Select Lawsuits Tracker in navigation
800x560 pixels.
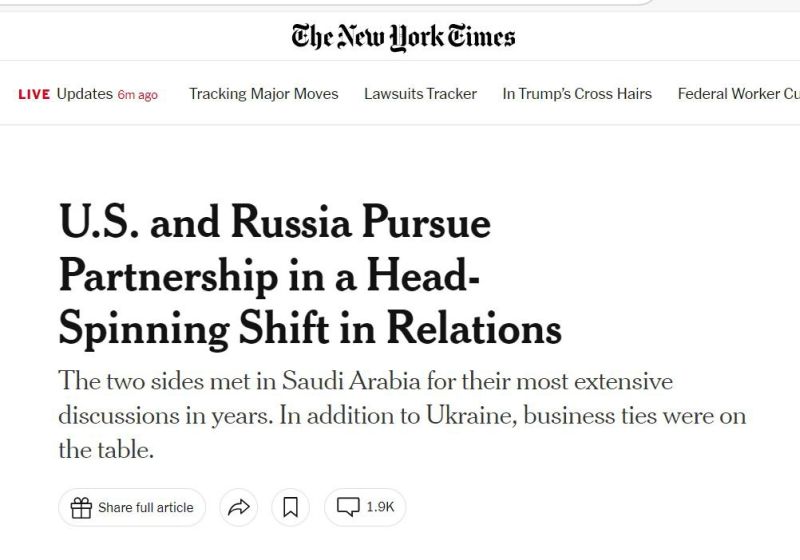(420, 94)
